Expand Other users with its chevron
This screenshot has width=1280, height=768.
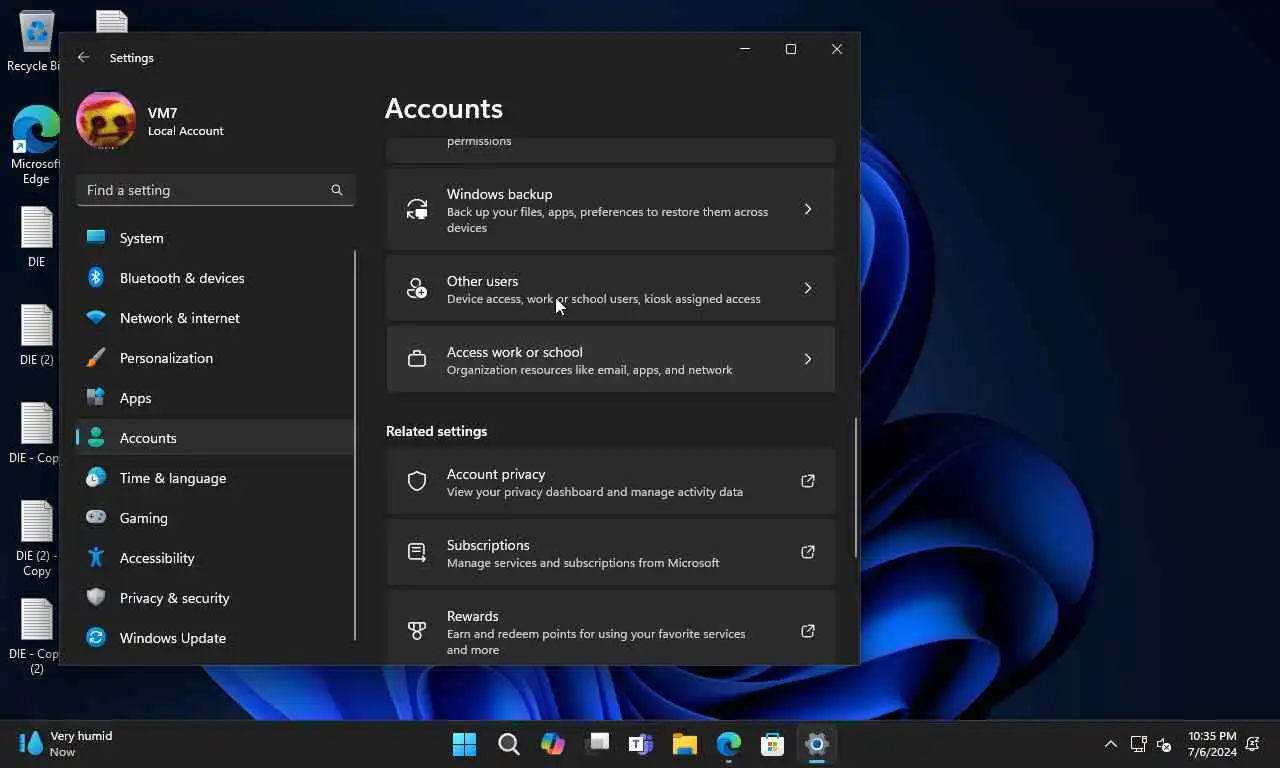tap(808, 288)
